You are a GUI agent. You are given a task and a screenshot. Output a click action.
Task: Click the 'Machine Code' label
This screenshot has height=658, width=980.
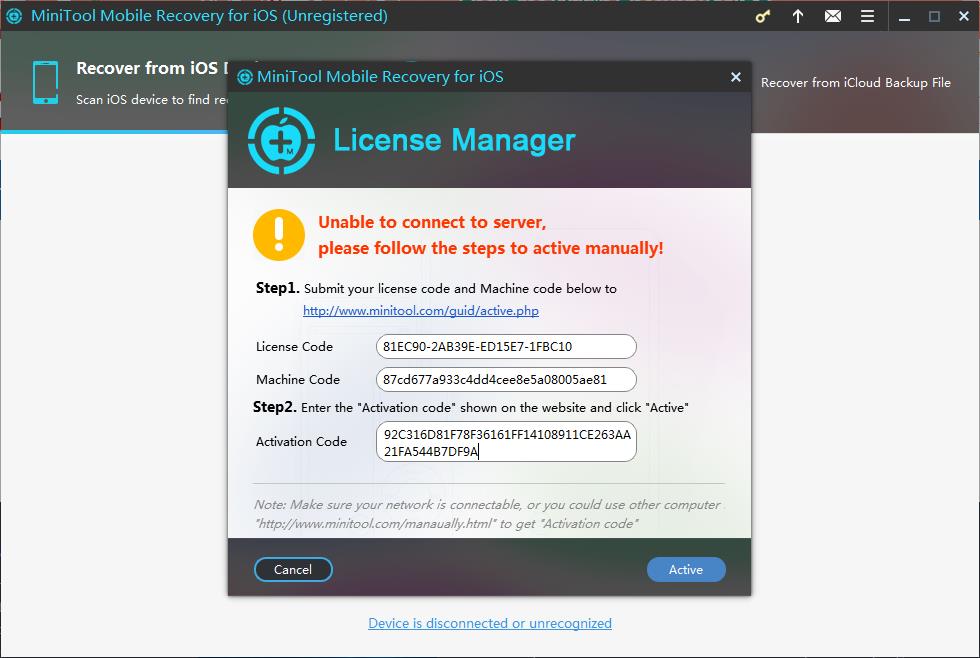pyautogui.click(x=298, y=379)
